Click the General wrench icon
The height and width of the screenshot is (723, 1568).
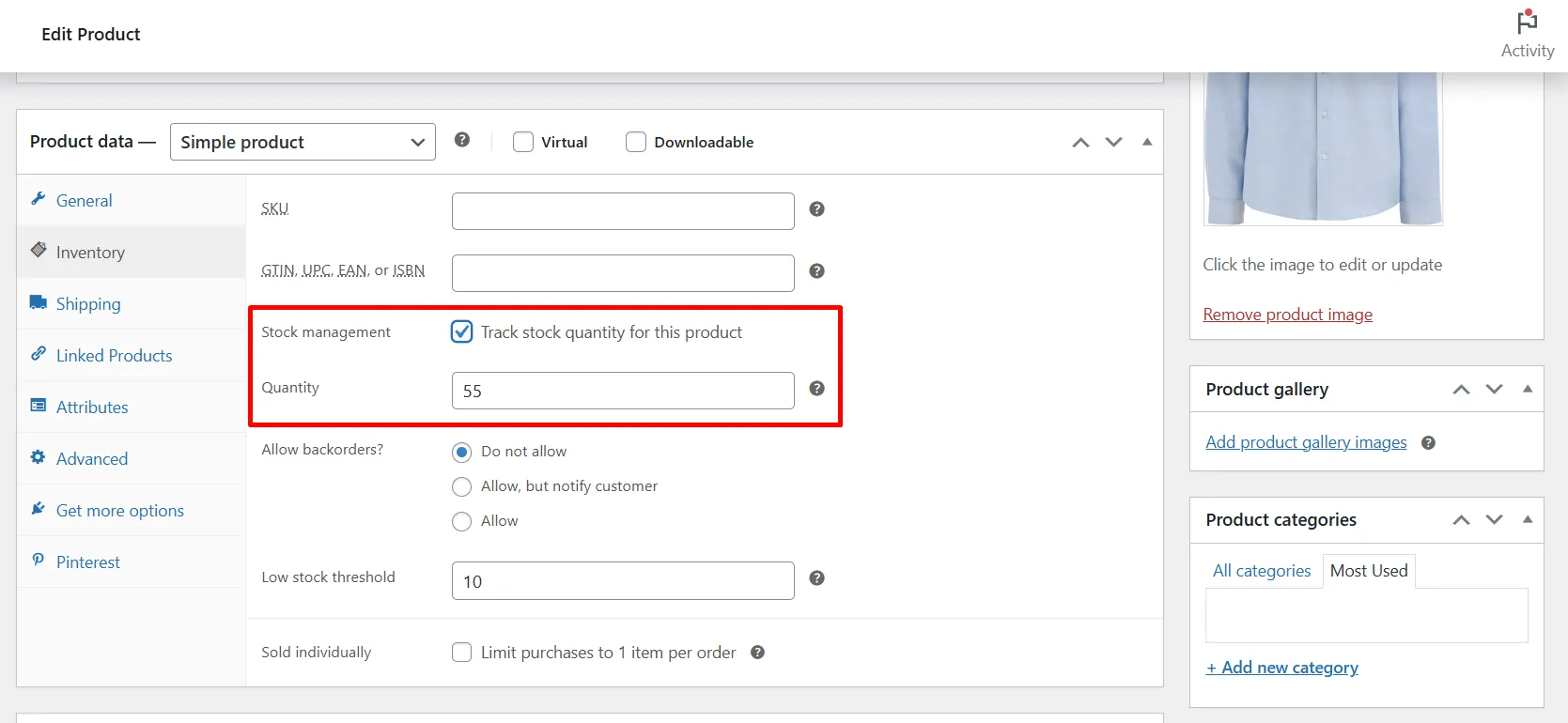click(x=39, y=199)
